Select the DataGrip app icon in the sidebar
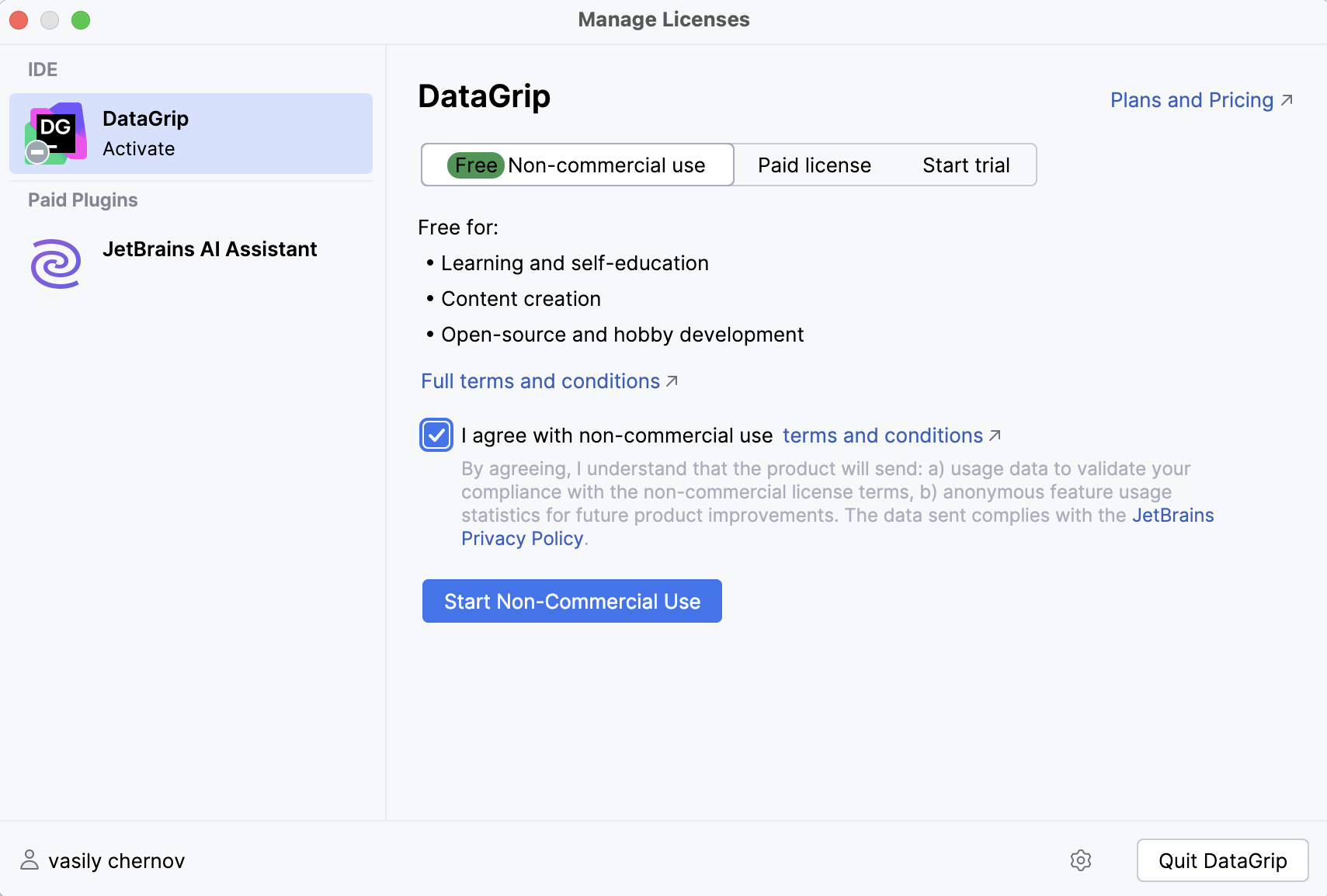 [x=56, y=132]
